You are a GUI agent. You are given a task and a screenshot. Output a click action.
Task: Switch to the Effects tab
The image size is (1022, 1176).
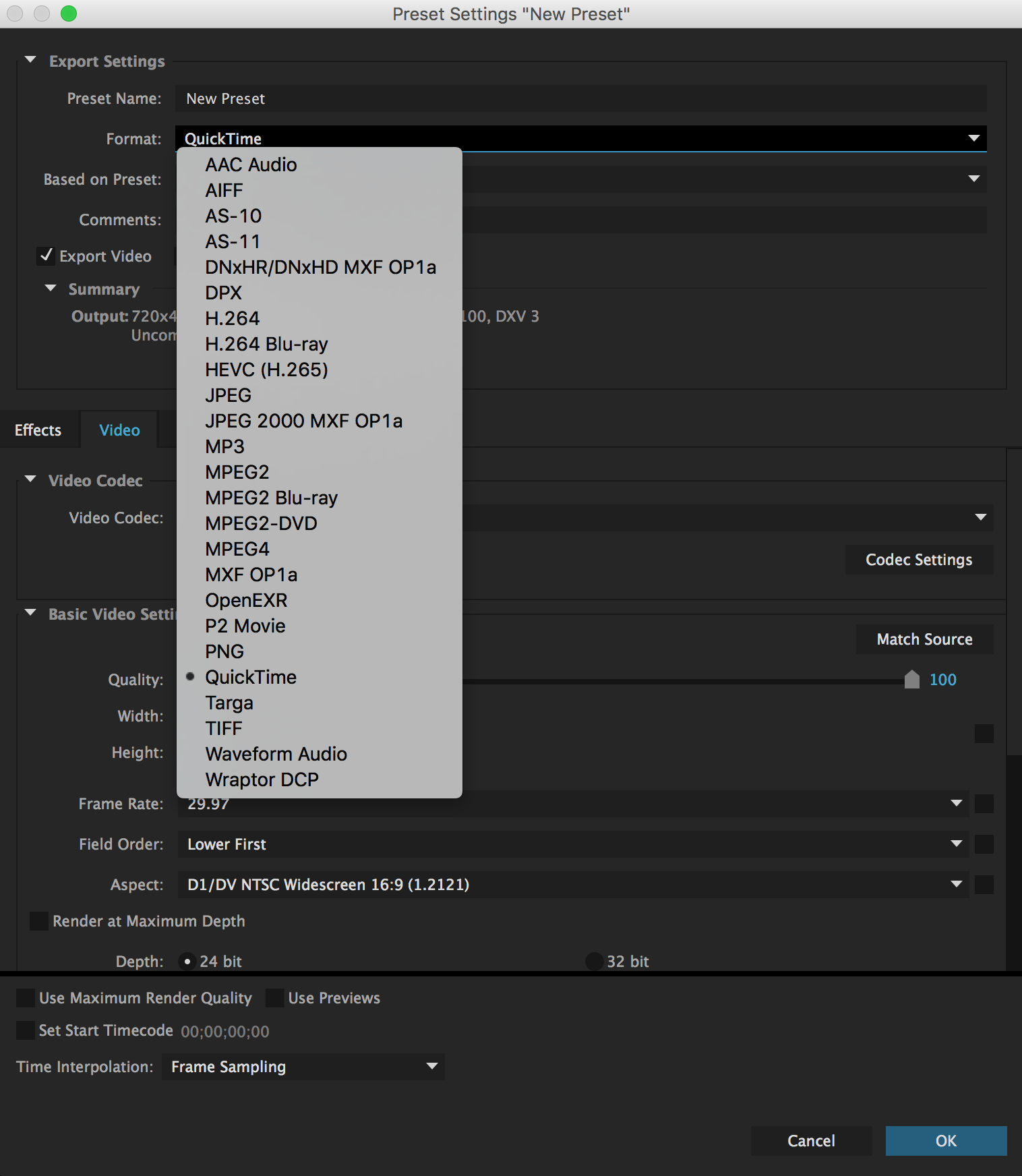[x=38, y=430]
